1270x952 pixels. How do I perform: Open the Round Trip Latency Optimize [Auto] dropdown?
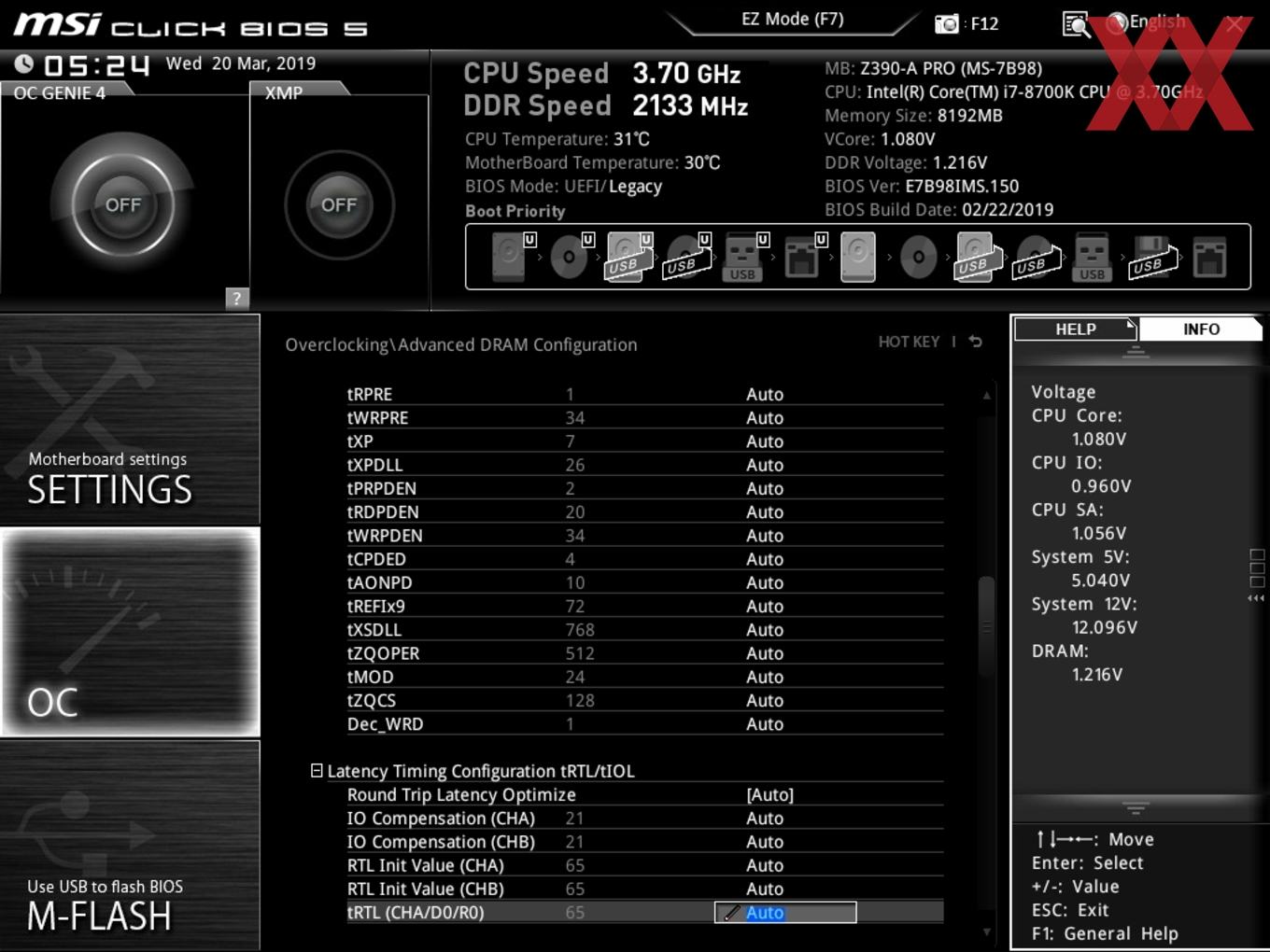(x=770, y=795)
